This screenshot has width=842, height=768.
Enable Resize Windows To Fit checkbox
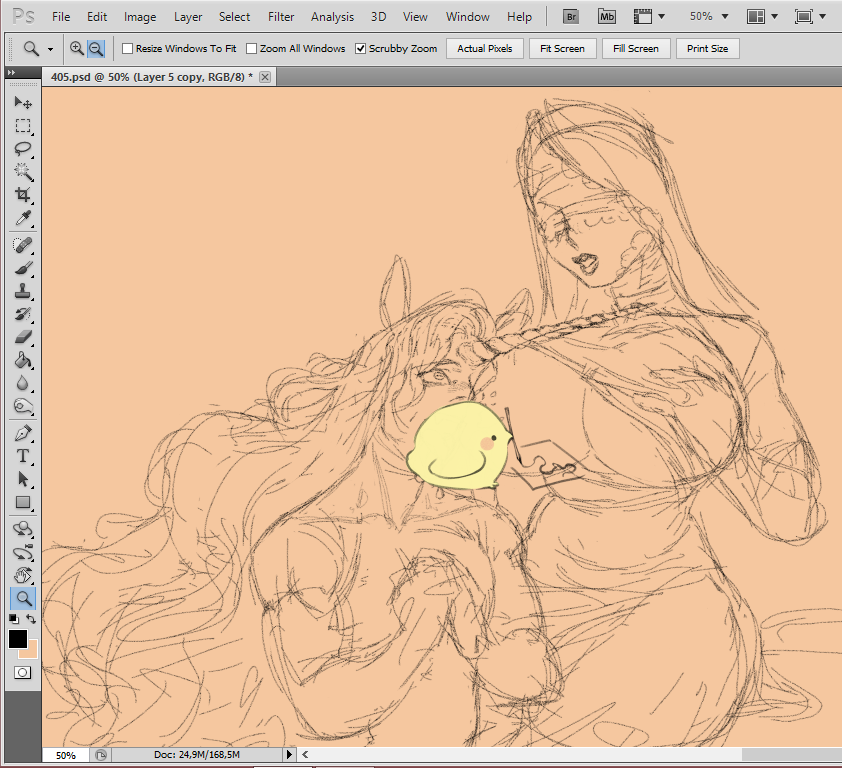click(128, 49)
